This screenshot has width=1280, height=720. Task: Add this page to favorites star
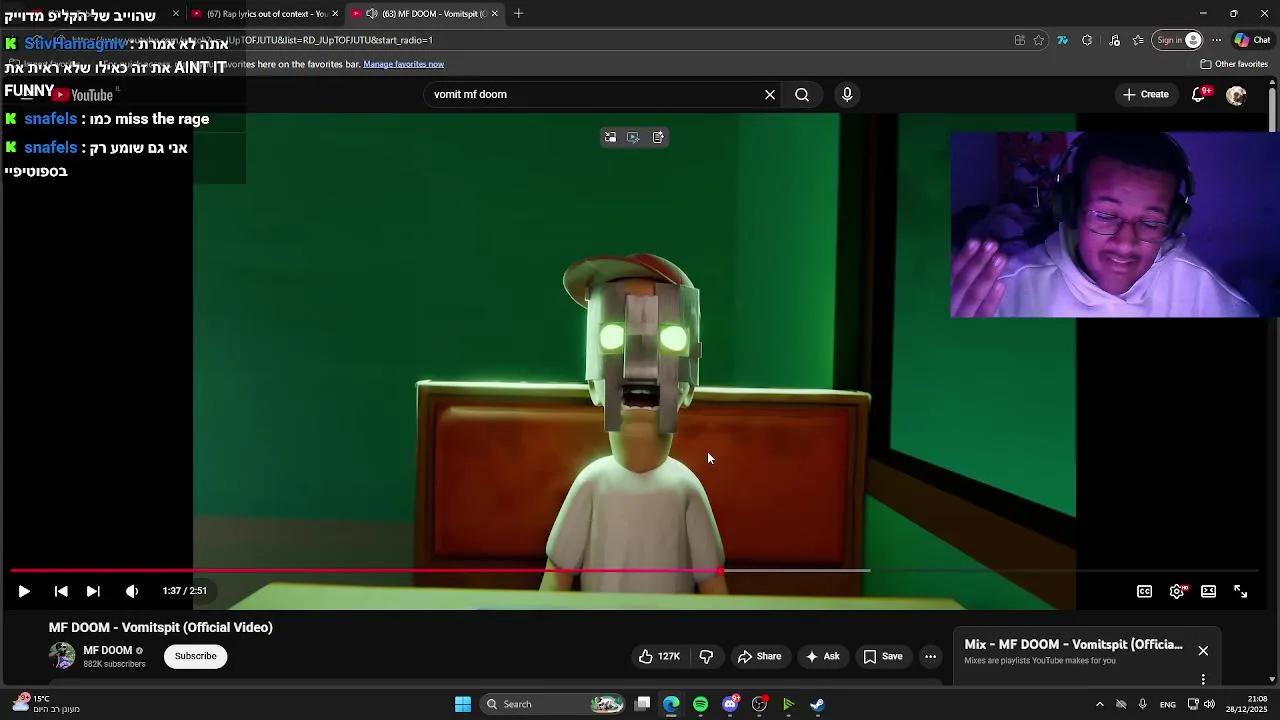point(1039,40)
